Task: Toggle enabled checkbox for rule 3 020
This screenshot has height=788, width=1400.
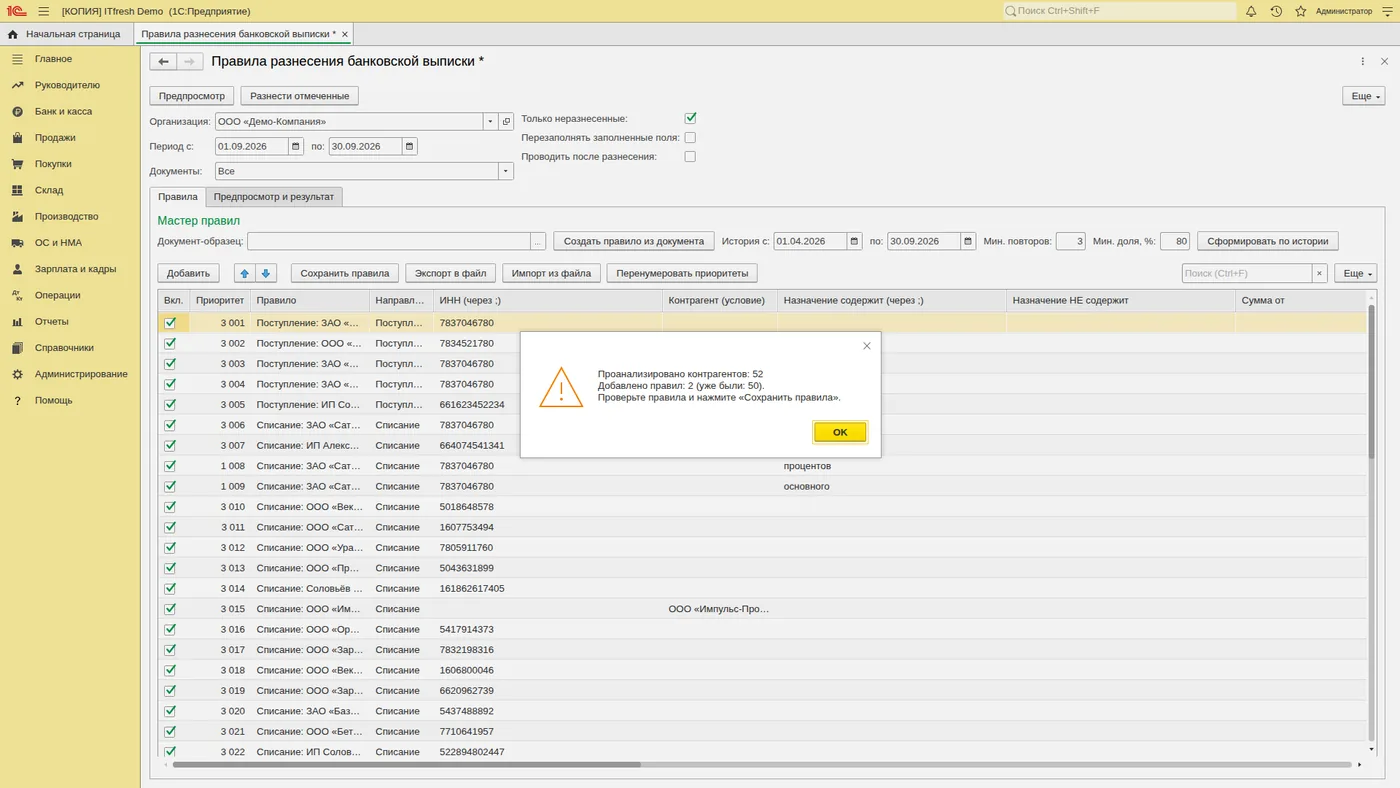Action: (x=170, y=710)
